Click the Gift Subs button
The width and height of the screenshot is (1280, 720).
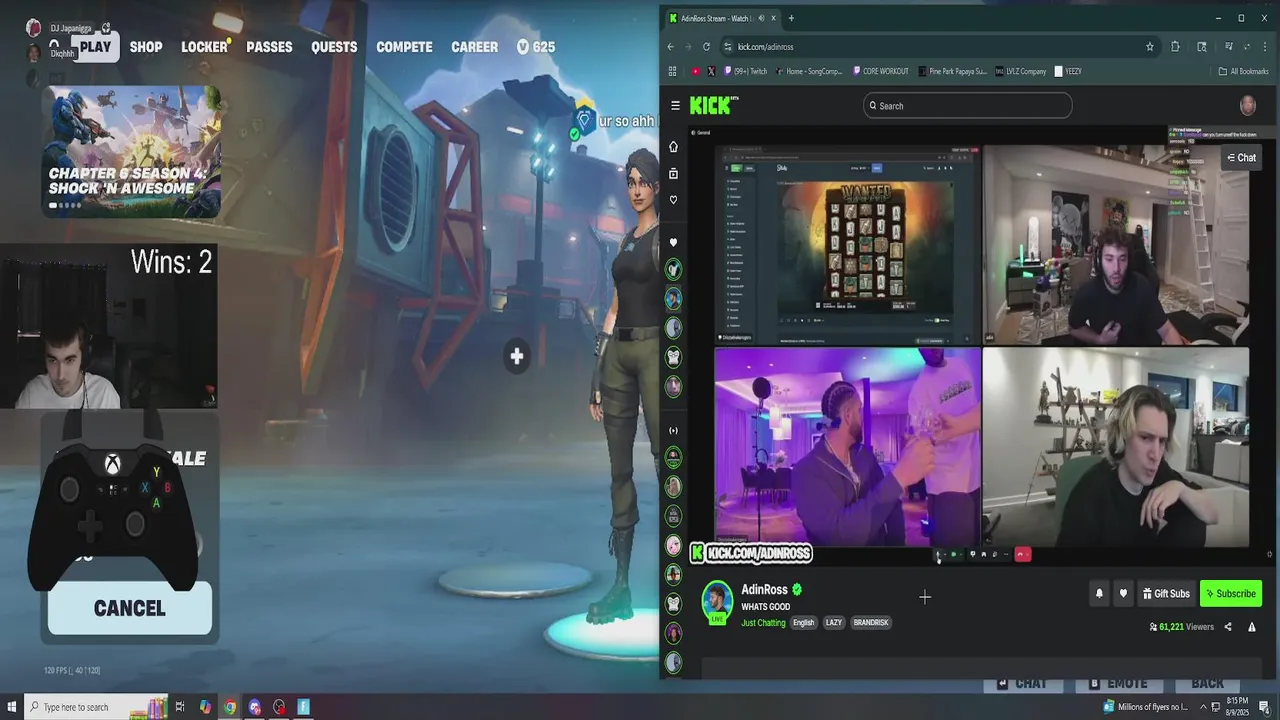tap(1165, 594)
